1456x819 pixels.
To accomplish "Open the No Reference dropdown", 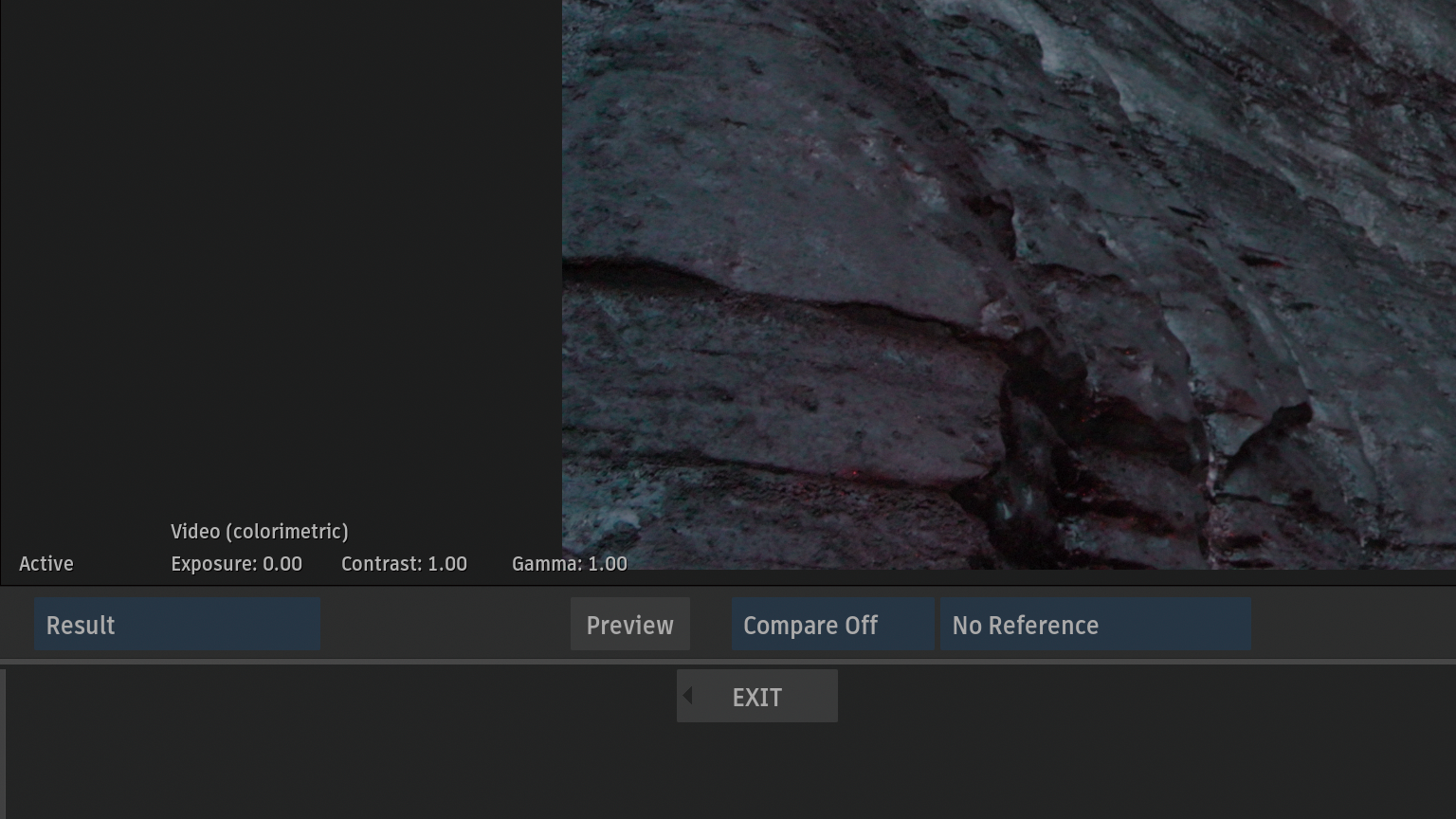I will tap(1096, 625).
